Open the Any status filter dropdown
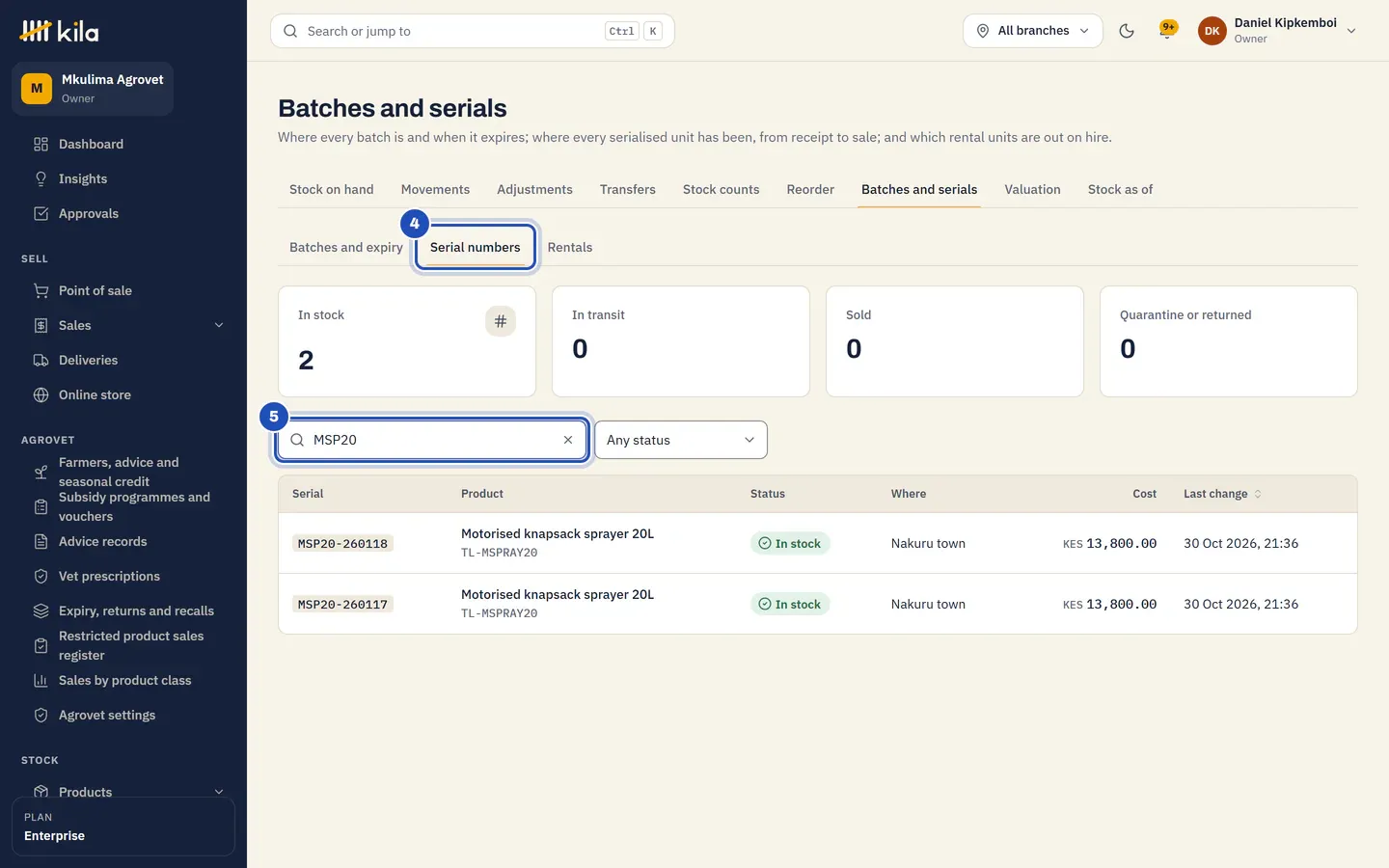This screenshot has width=1389, height=868. 681,440
